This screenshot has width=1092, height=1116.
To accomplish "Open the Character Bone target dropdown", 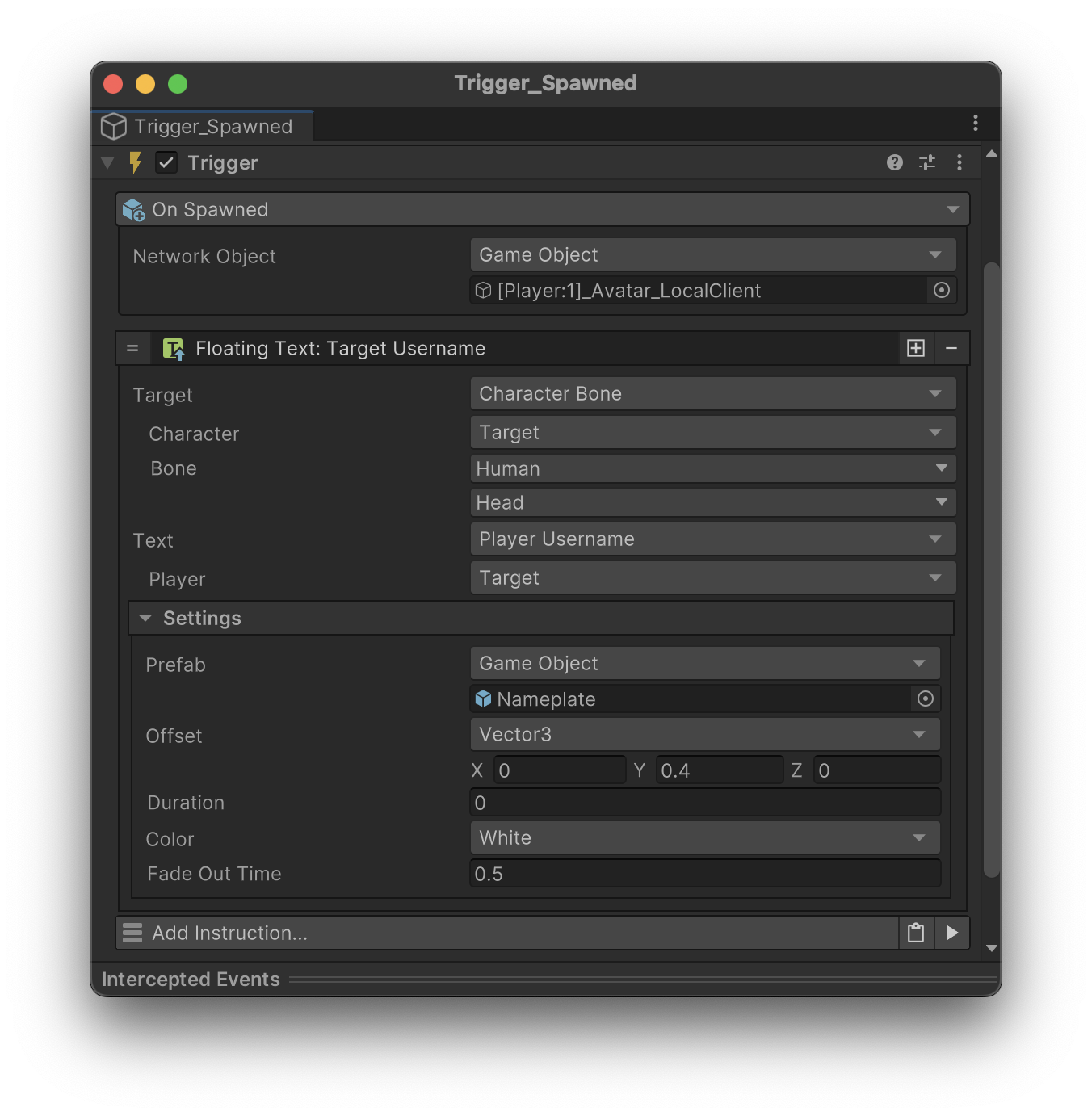I will click(712, 394).
